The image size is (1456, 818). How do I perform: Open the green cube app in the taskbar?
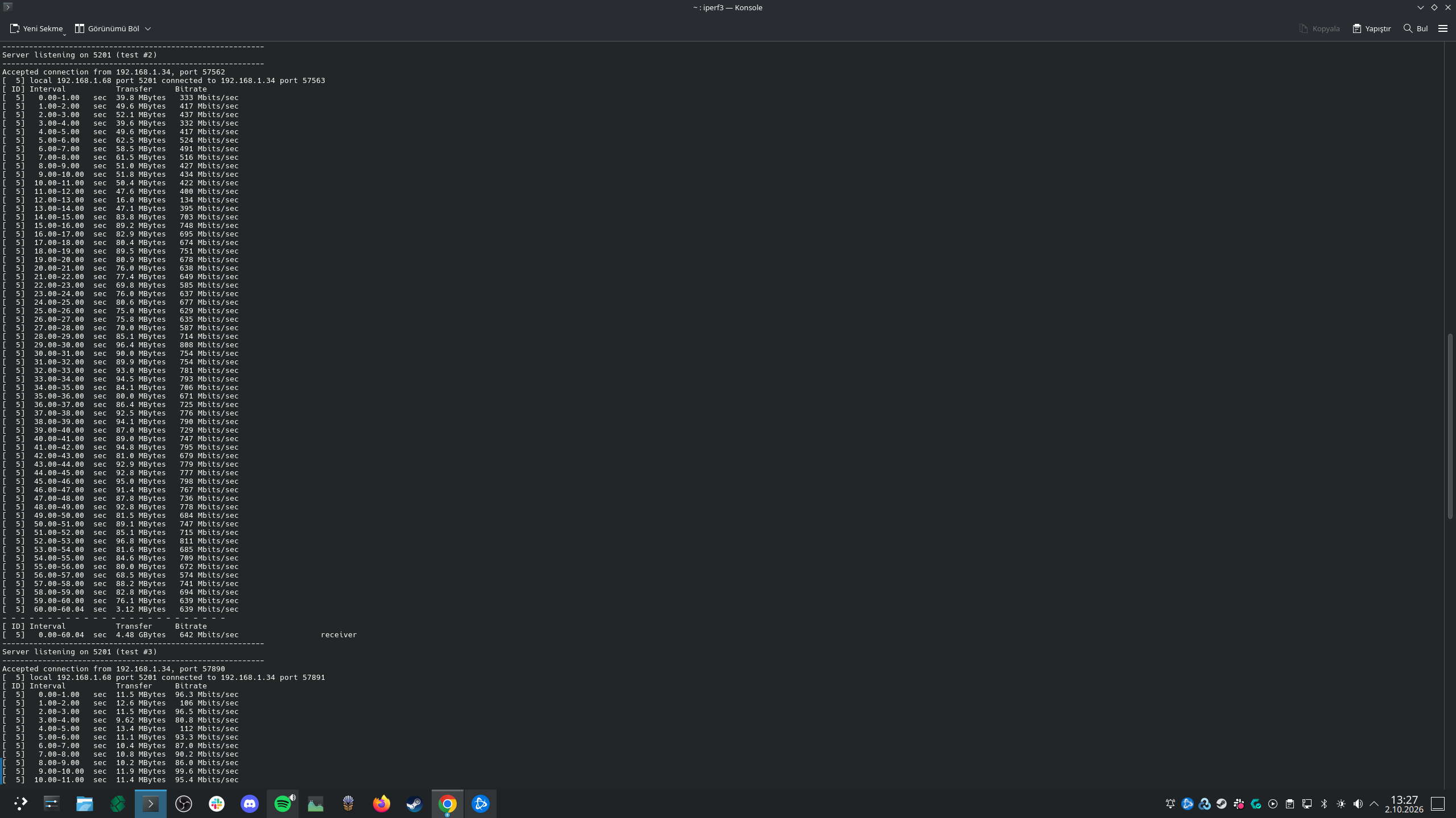point(118,803)
